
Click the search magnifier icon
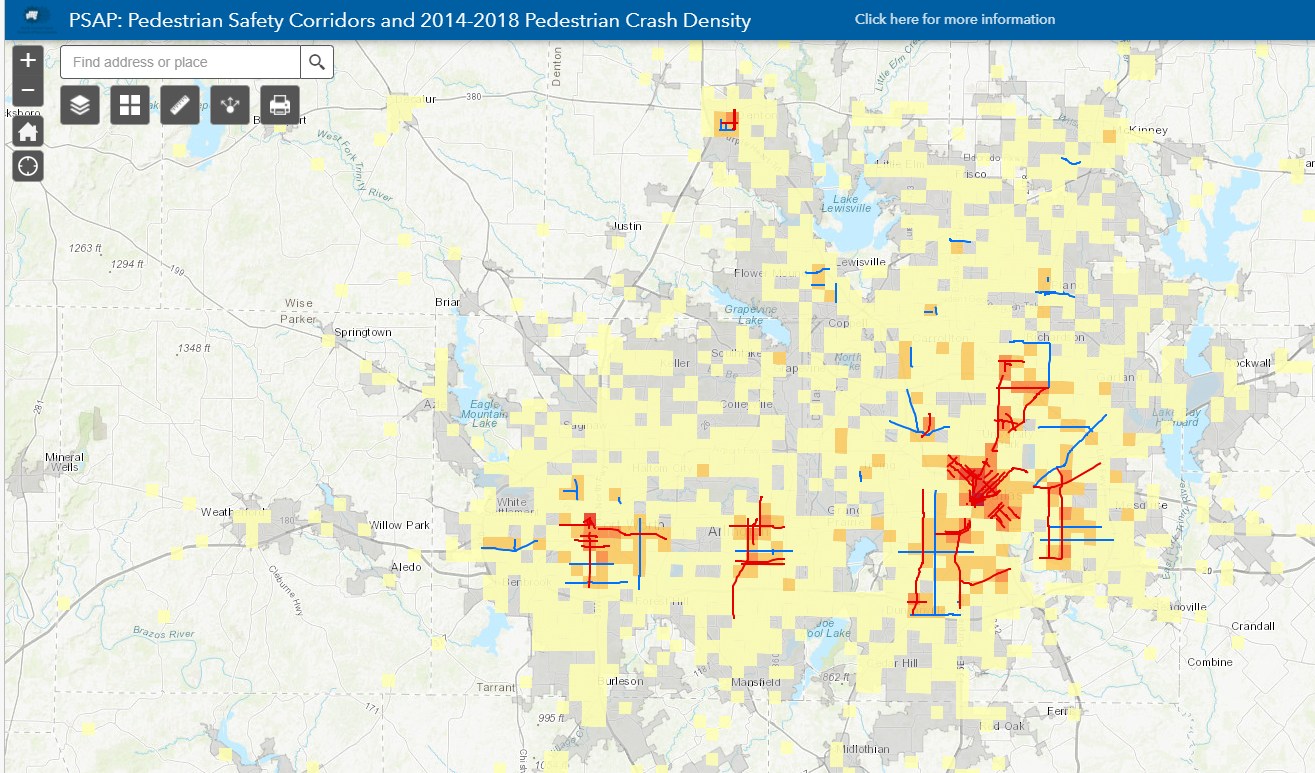317,61
